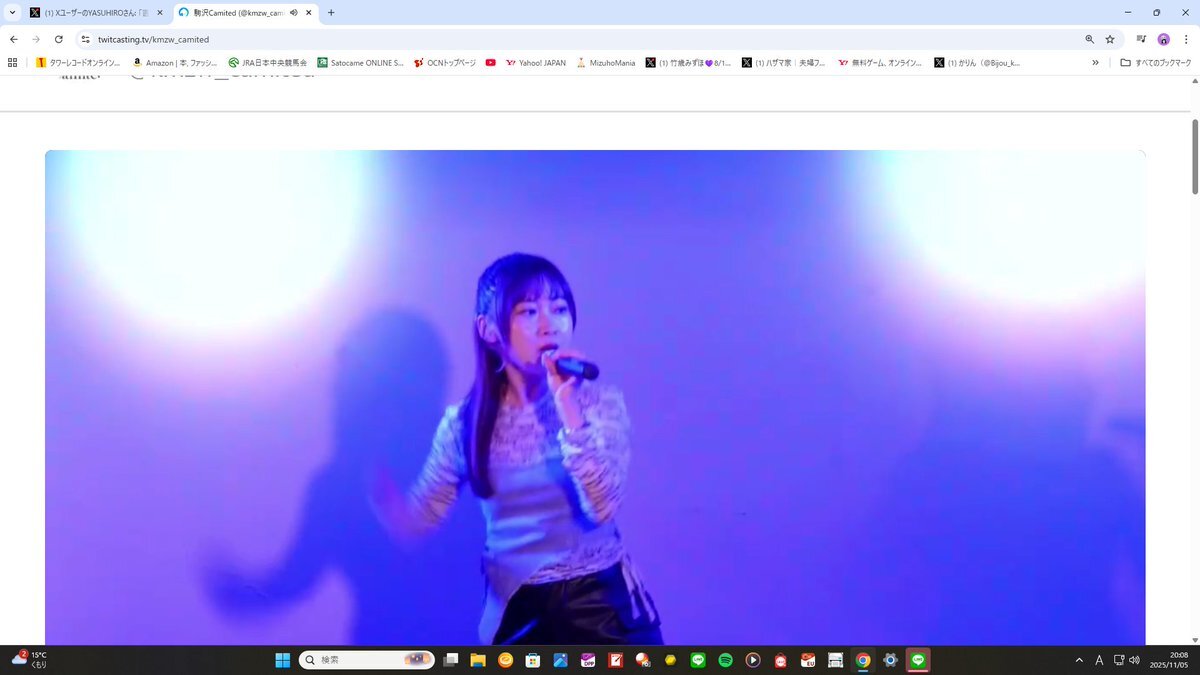Open a new browser tab
The width and height of the screenshot is (1200, 675).
(x=331, y=13)
